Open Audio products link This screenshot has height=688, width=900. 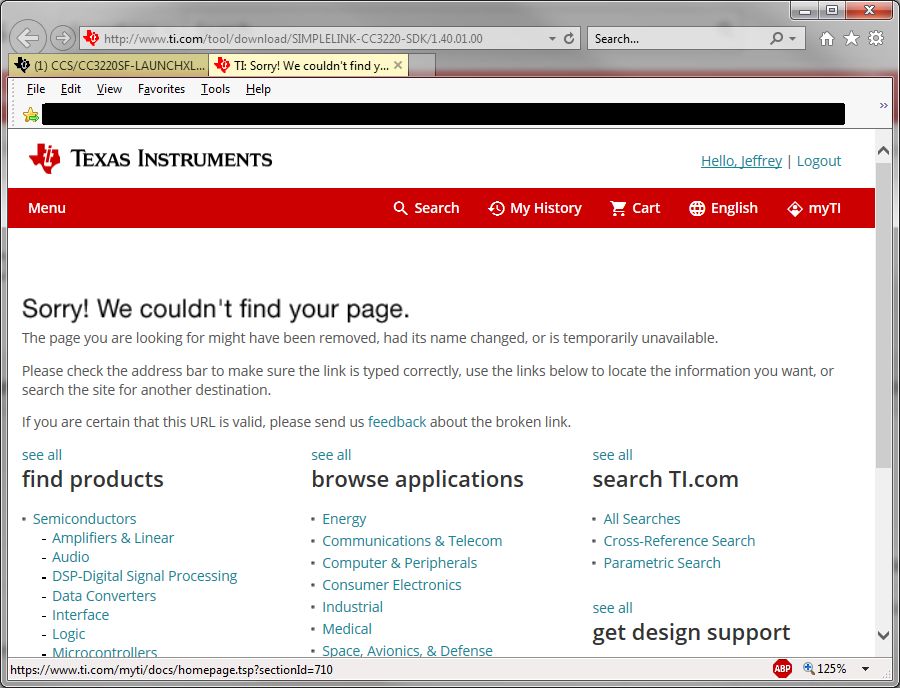tap(71, 557)
